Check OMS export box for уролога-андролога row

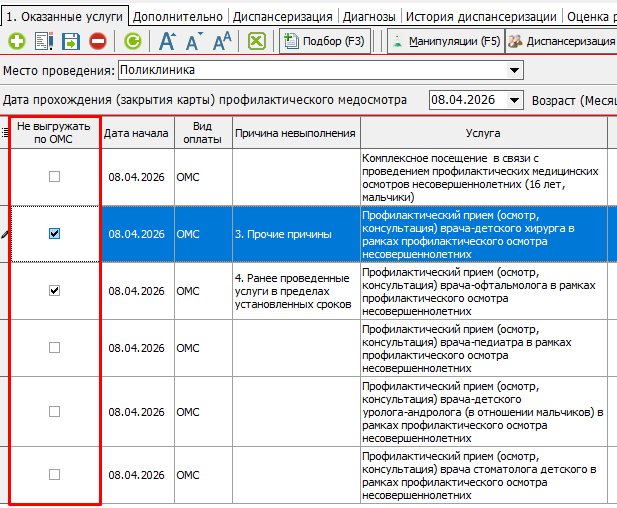click(55, 411)
